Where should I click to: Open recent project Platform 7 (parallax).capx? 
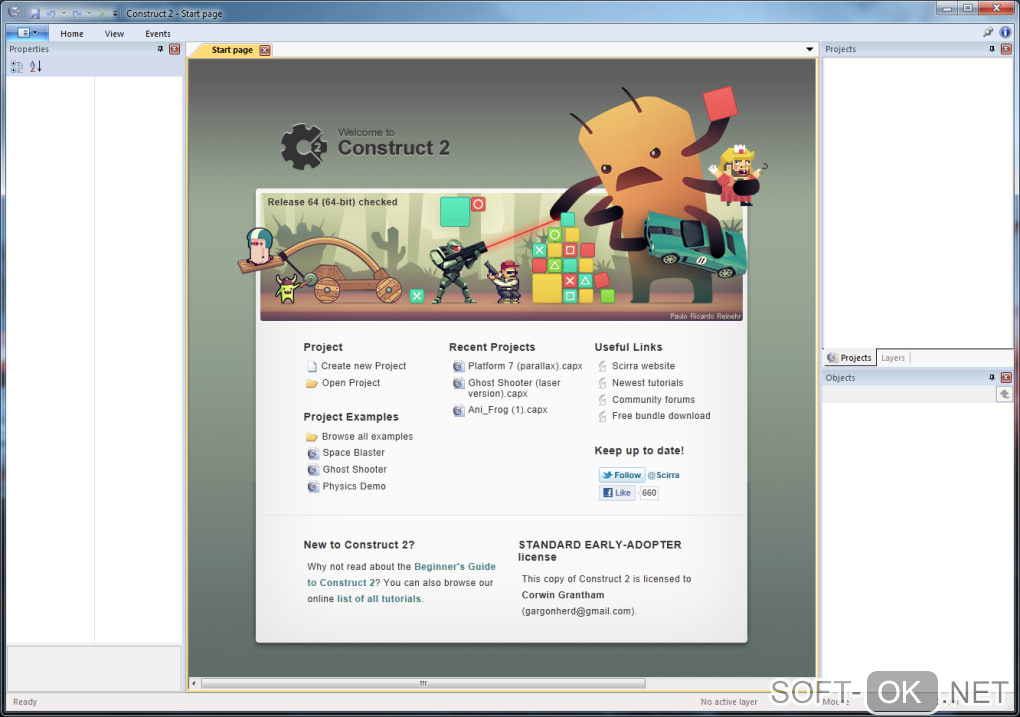click(x=525, y=366)
